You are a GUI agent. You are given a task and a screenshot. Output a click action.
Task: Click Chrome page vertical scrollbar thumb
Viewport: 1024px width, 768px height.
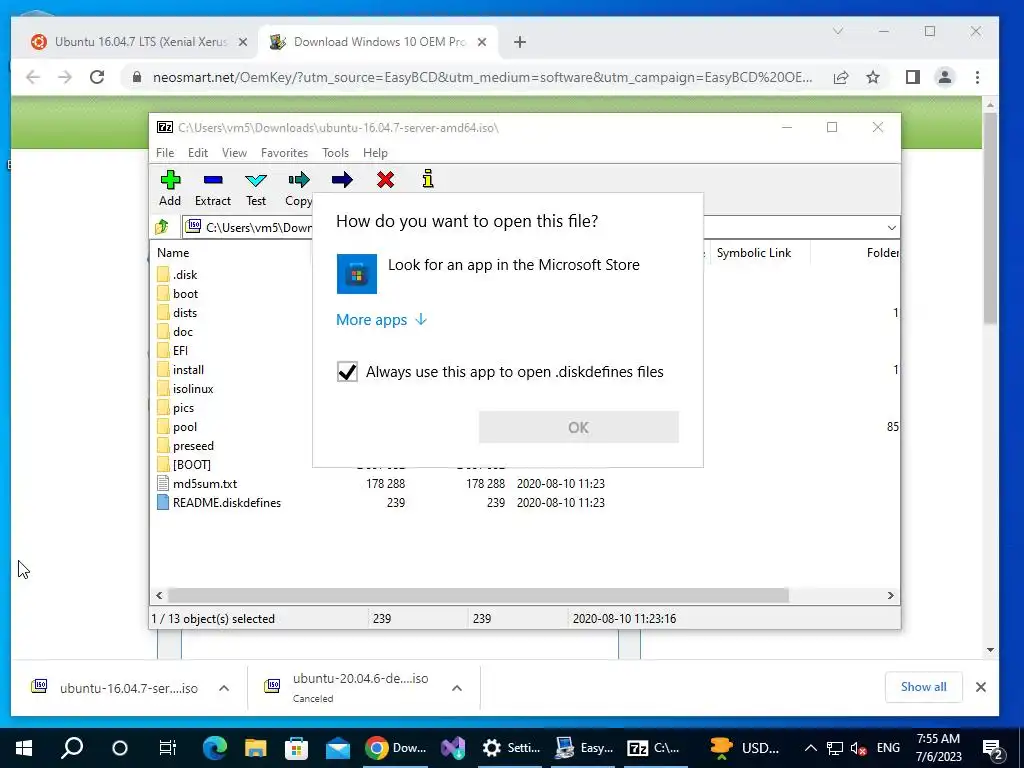(x=990, y=217)
